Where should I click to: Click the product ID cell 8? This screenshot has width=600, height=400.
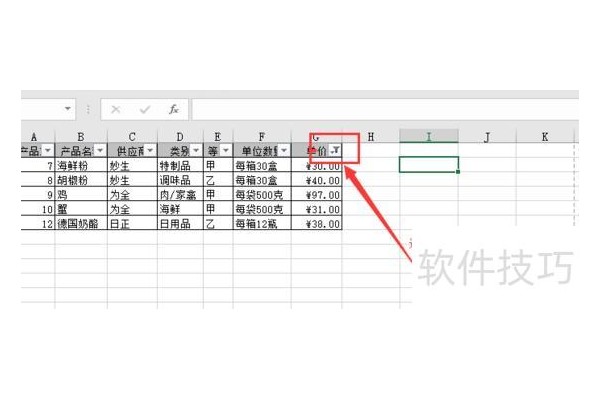coord(38,180)
